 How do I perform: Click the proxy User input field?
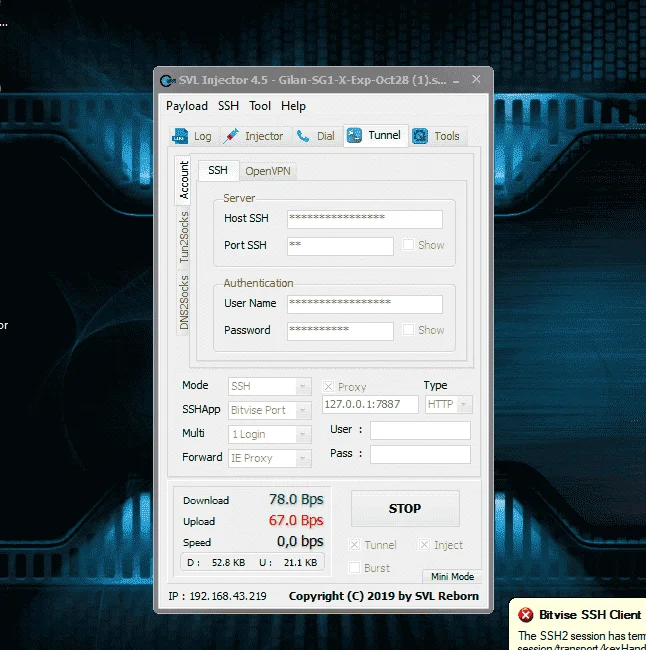click(x=420, y=430)
